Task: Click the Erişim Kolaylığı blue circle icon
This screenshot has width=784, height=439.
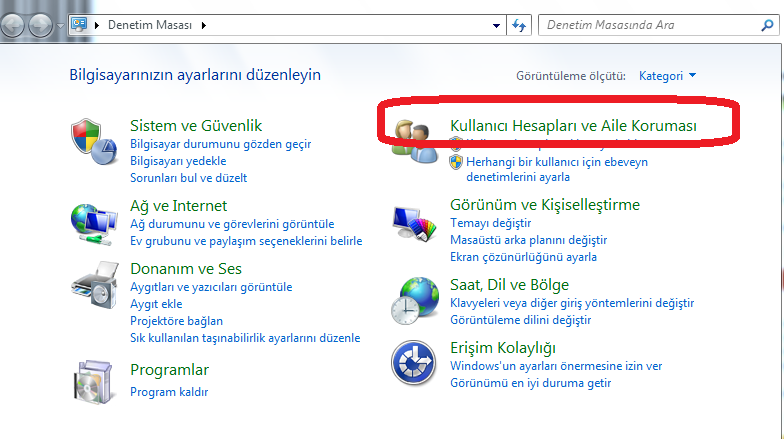Action: click(x=414, y=363)
